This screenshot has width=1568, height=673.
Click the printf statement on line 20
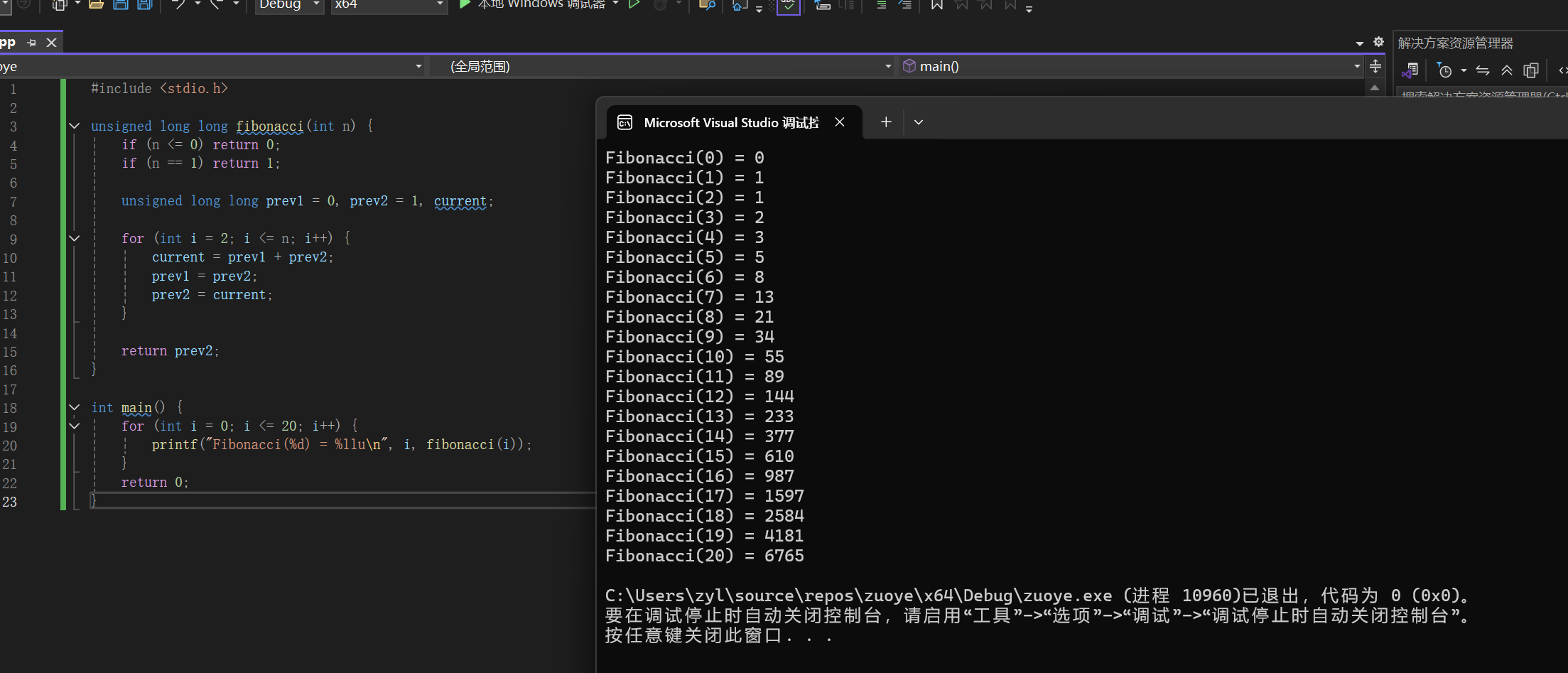tap(341, 444)
